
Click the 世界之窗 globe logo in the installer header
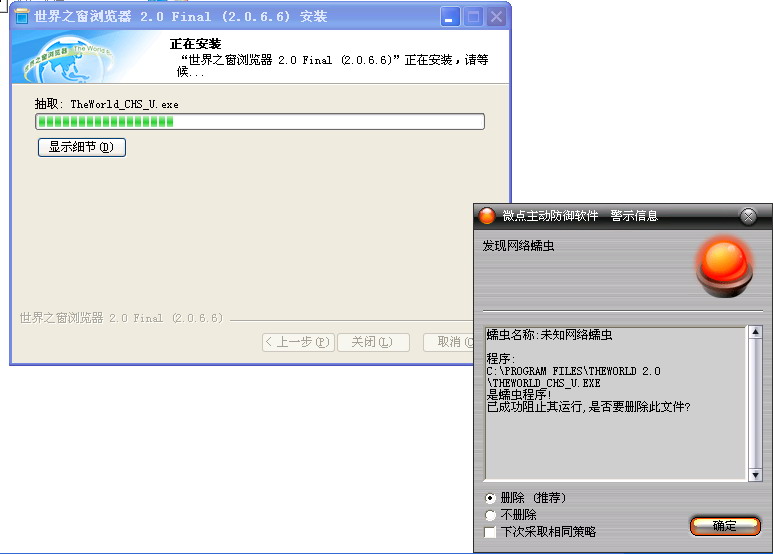point(69,61)
